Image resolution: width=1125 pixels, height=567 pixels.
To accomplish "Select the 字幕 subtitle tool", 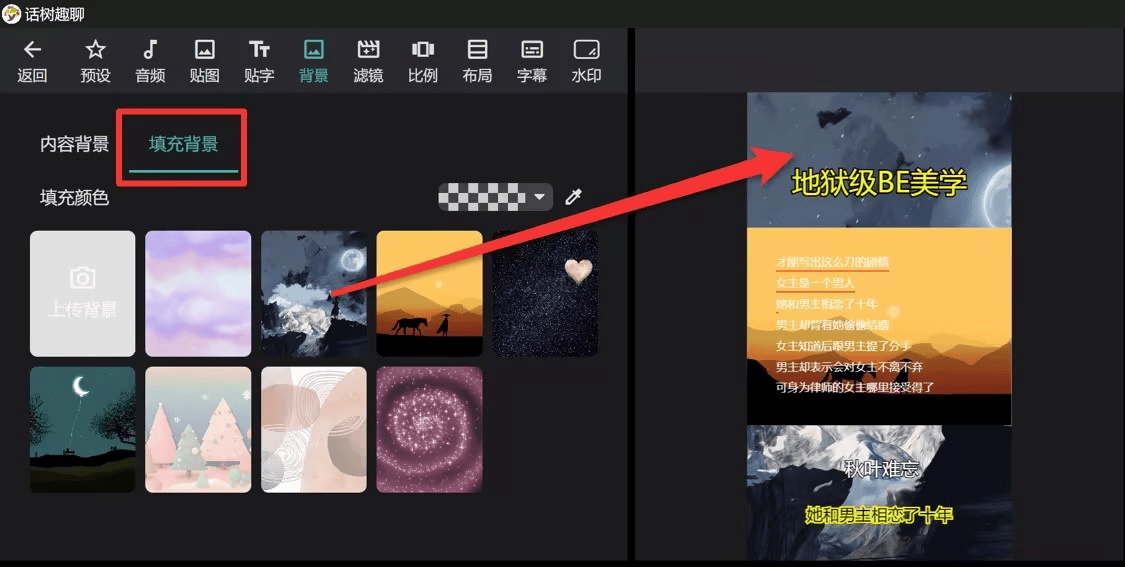I will [x=532, y=50].
